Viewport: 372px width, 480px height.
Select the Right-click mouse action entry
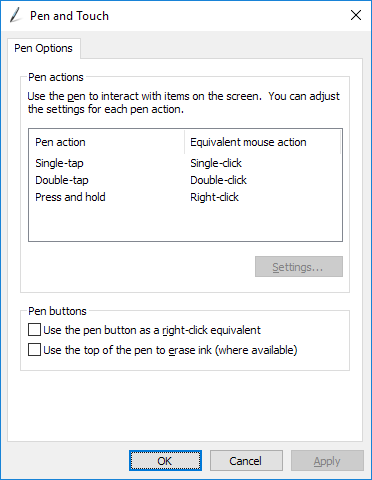(x=214, y=197)
